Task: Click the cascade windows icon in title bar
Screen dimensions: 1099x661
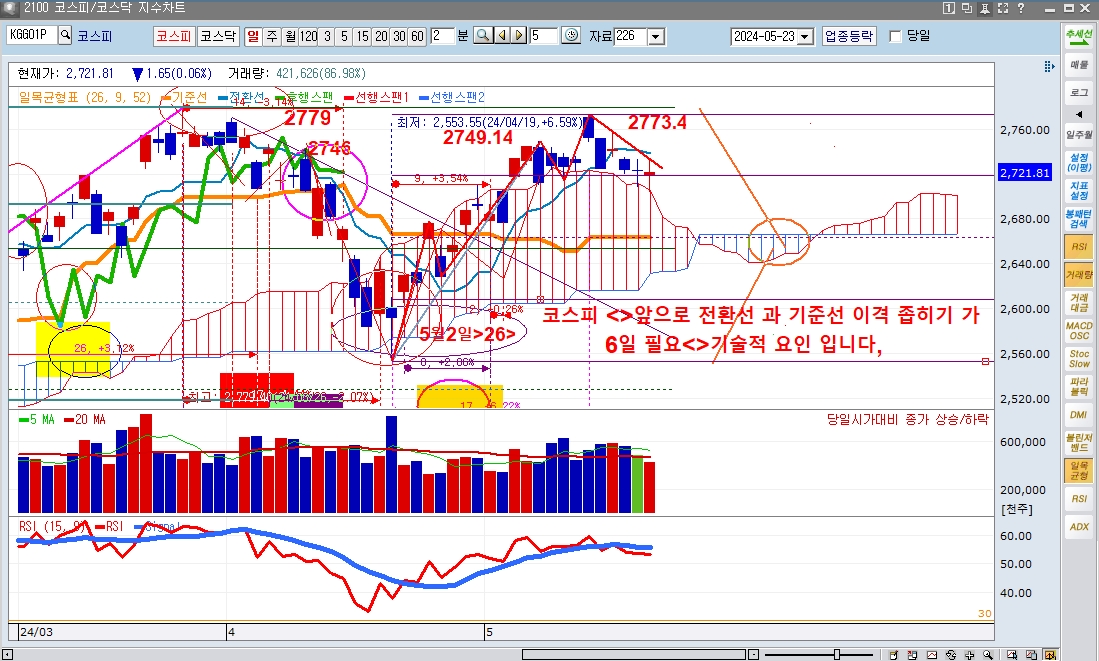Action: click(967, 8)
